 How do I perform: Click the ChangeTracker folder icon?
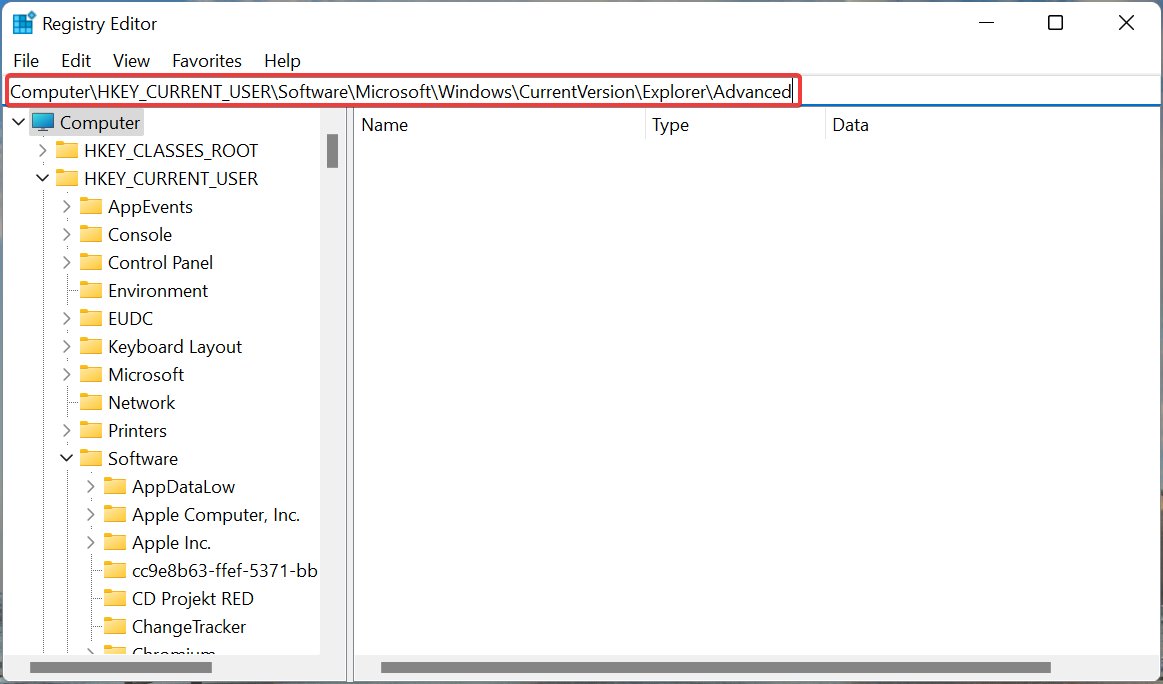tap(115, 627)
